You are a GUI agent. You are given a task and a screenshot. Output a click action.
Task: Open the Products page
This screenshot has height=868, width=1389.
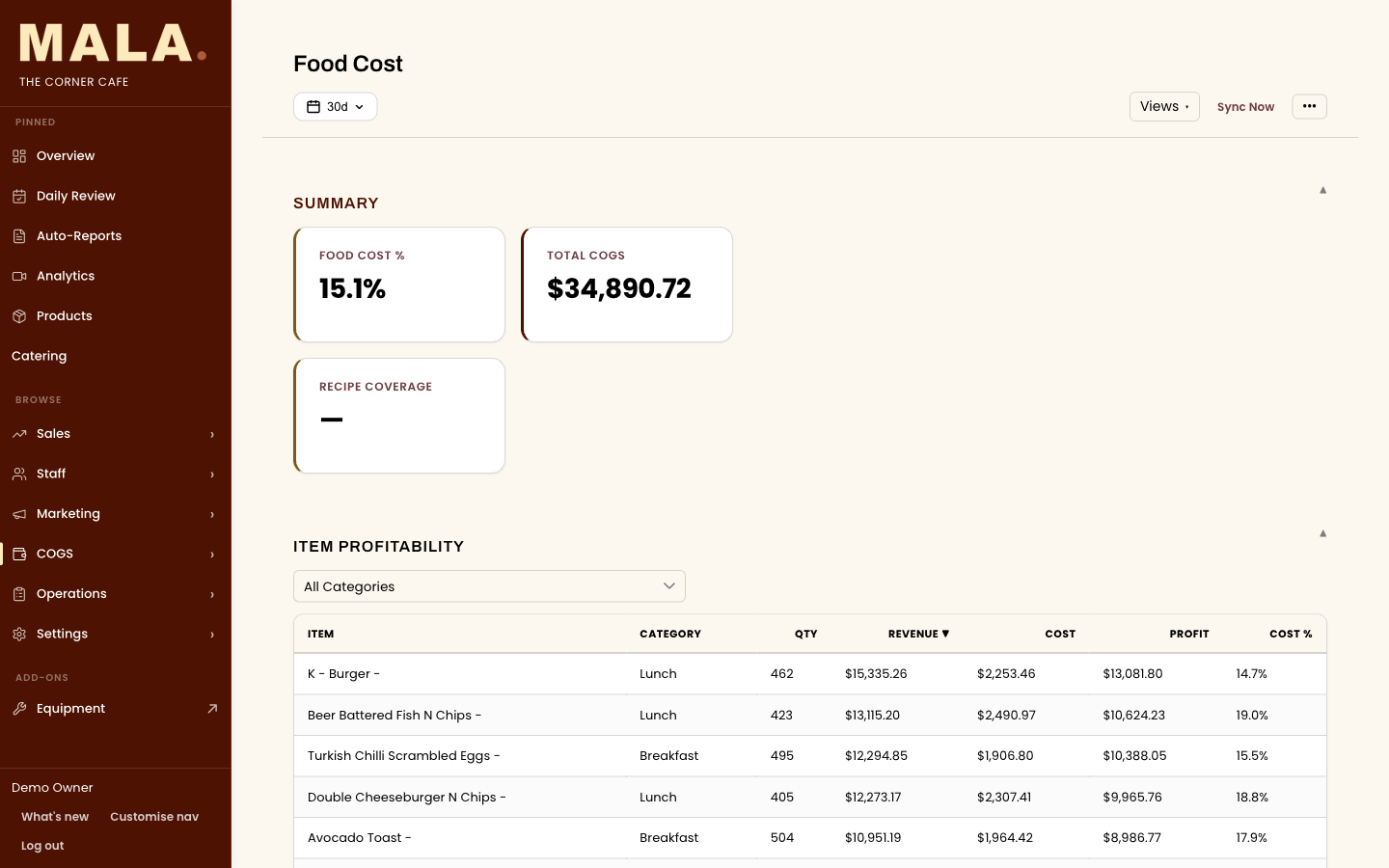(x=116, y=316)
